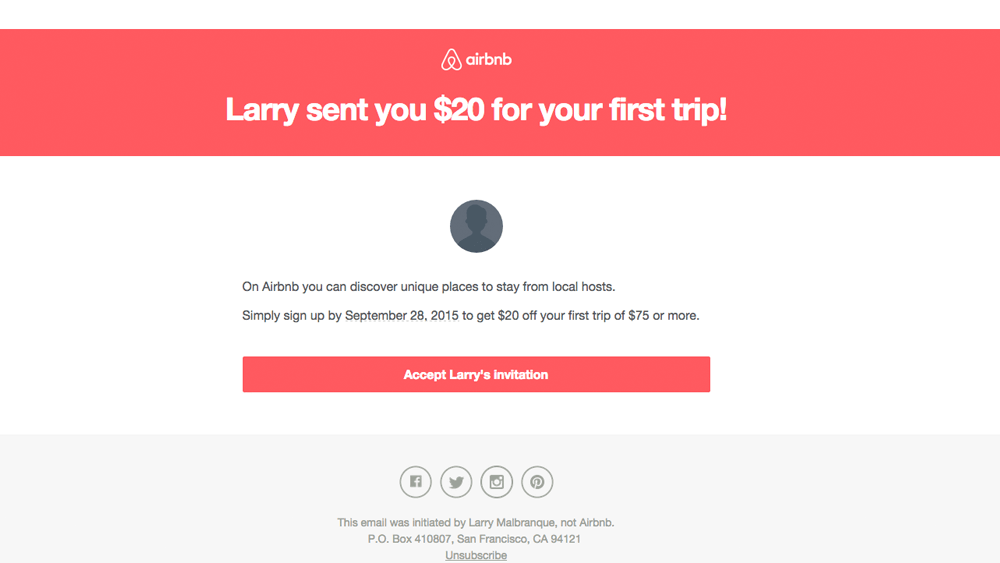Image resolution: width=1000 pixels, height=563 pixels.
Task: Click "first trip!" at the headline end
Action: (667, 110)
